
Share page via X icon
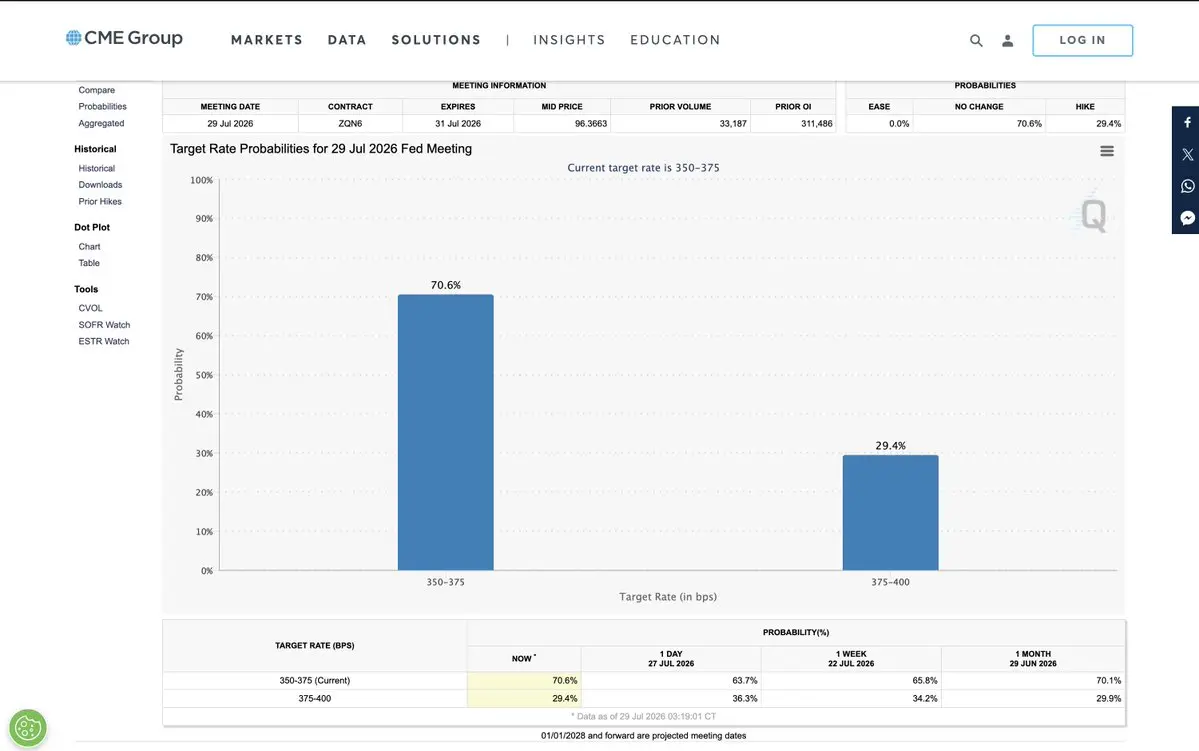click(x=1187, y=154)
